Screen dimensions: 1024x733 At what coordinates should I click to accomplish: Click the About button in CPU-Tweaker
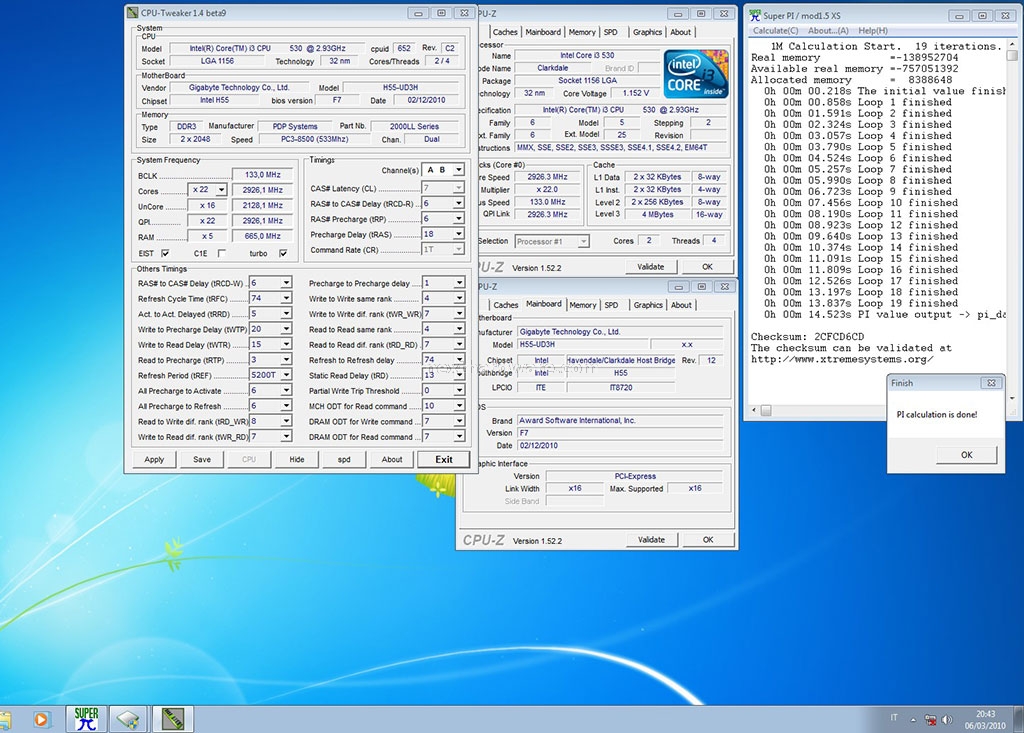point(392,459)
